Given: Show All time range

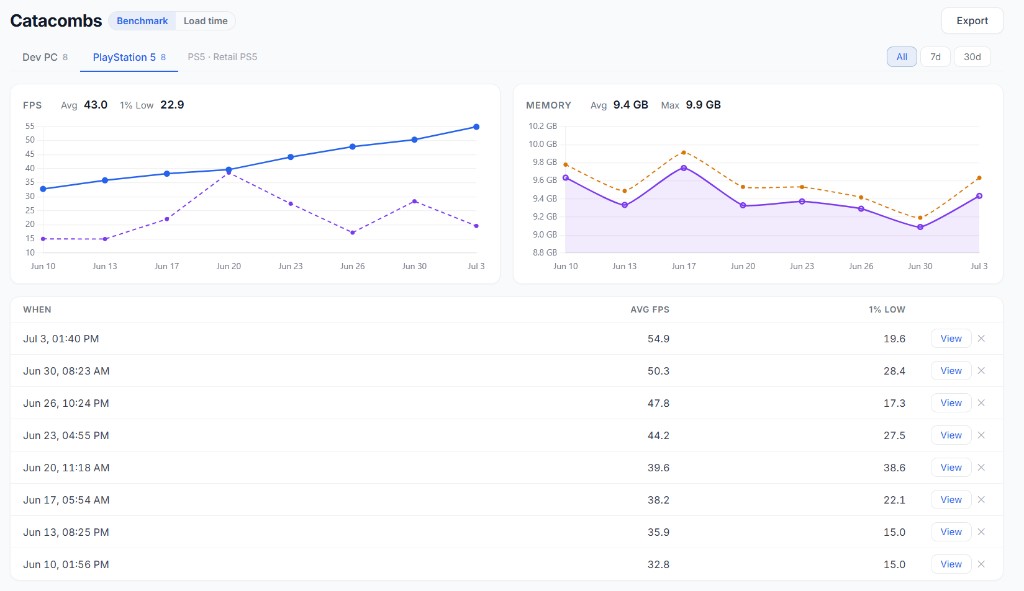Looking at the screenshot, I should pyautogui.click(x=902, y=57).
